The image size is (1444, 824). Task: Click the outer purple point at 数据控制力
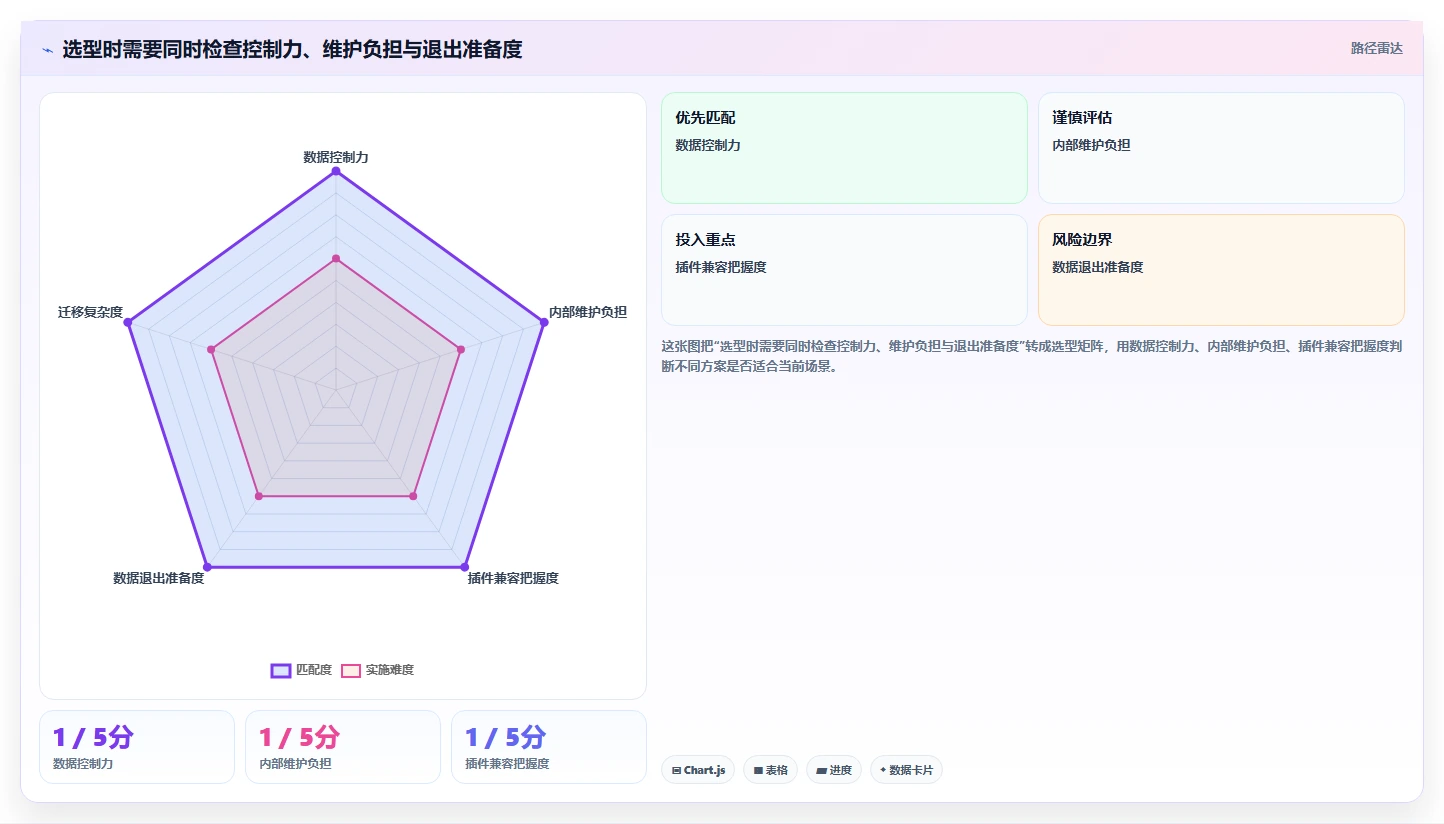coord(336,171)
